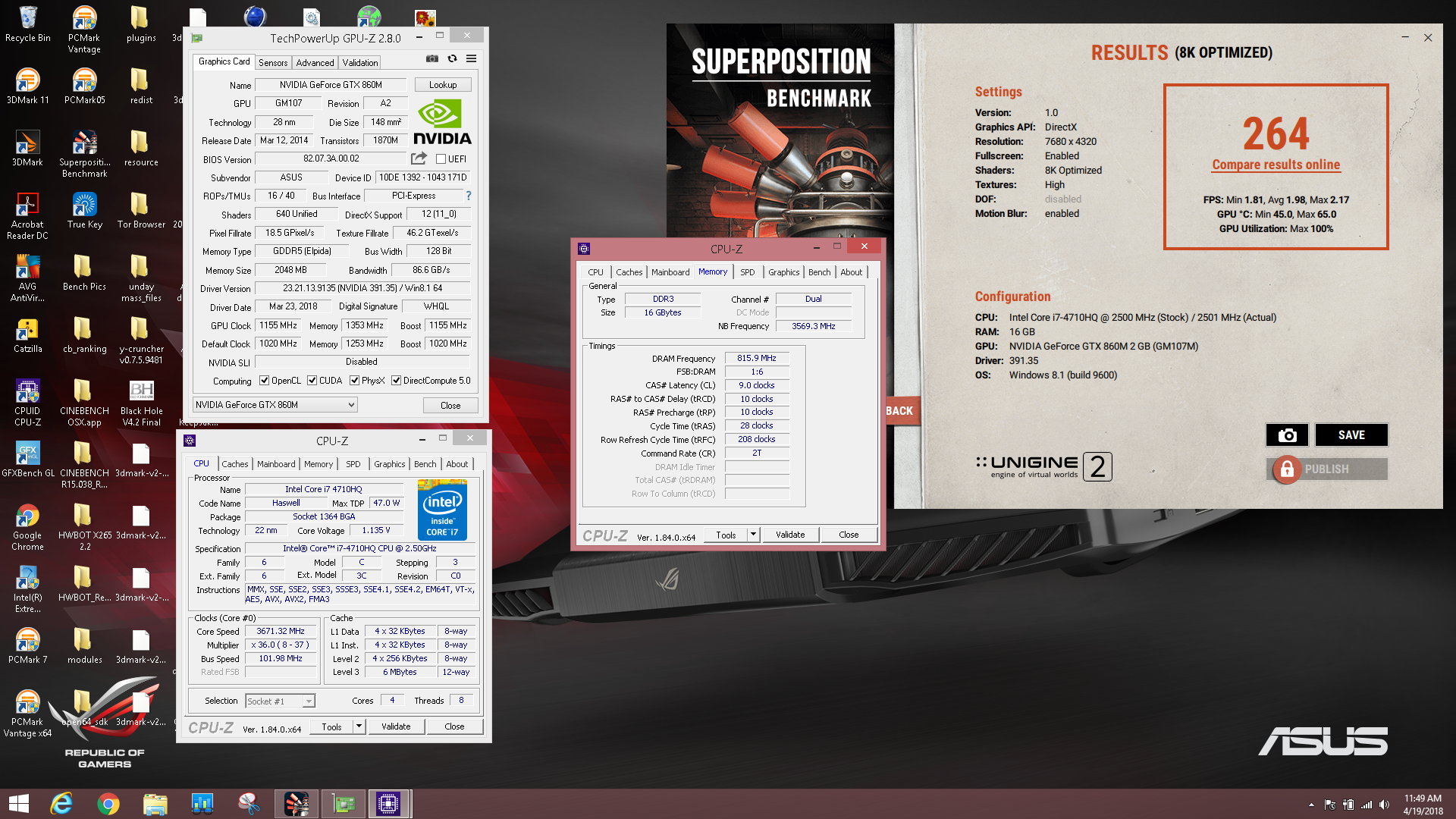Open SPD tab in CPU-Z Memory window
The width and height of the screenshot is (1456, 819).
pos(748,272)
